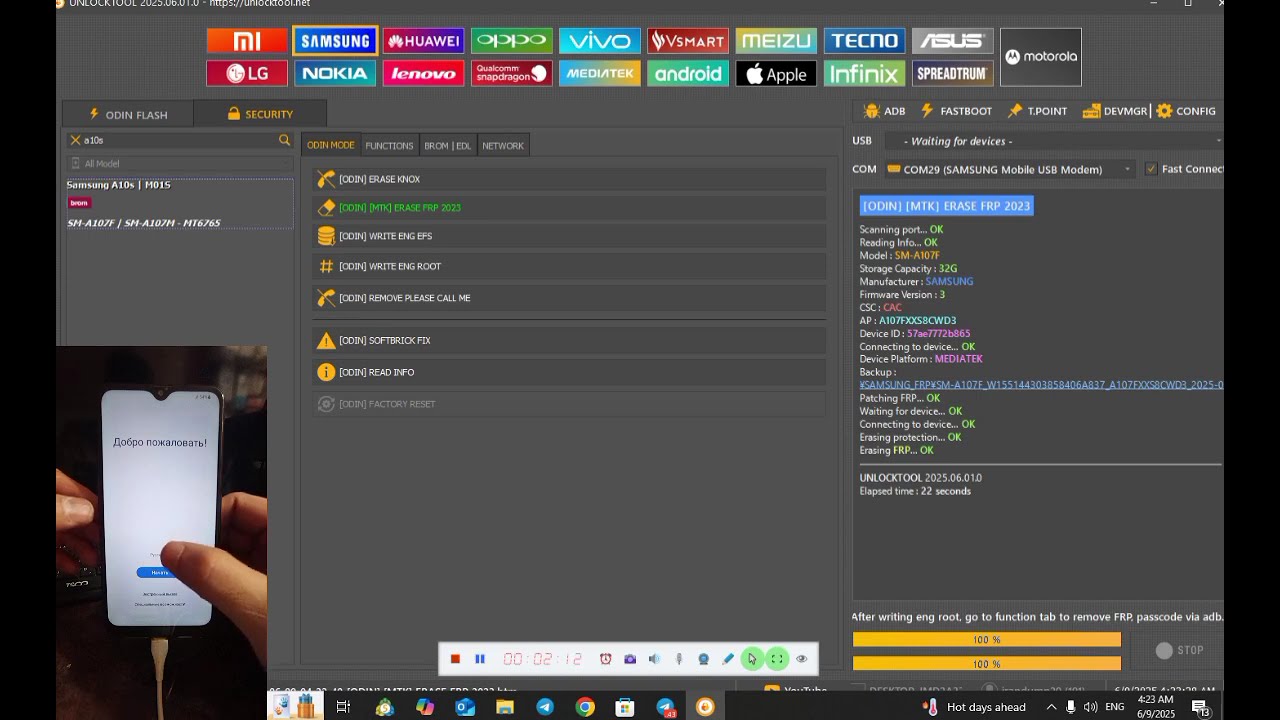1280x720 pixels.
Task: Select the Xiaomi MI brand logo
Action: (246, 41)
